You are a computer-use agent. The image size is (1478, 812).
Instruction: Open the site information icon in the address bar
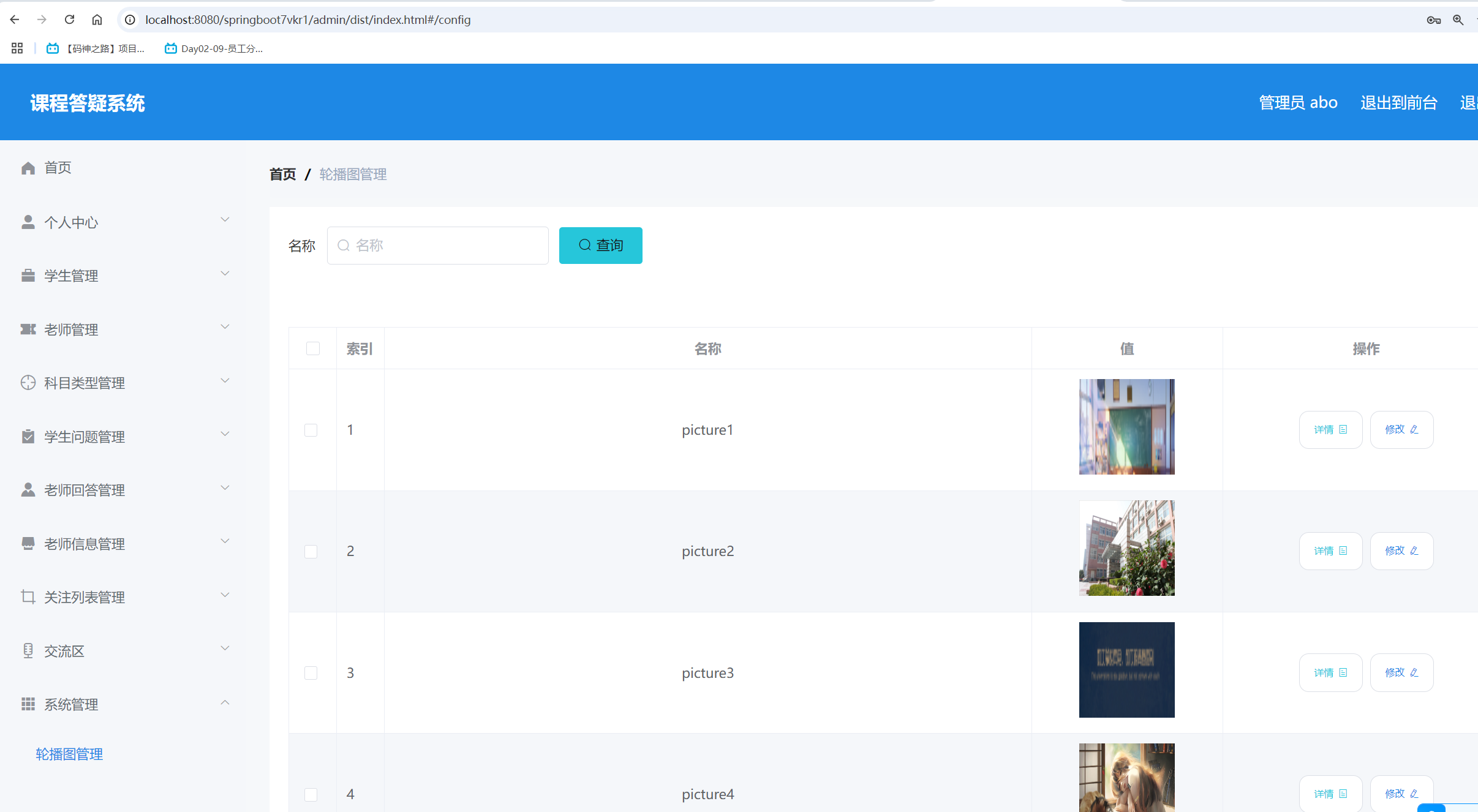pos(130,20)
